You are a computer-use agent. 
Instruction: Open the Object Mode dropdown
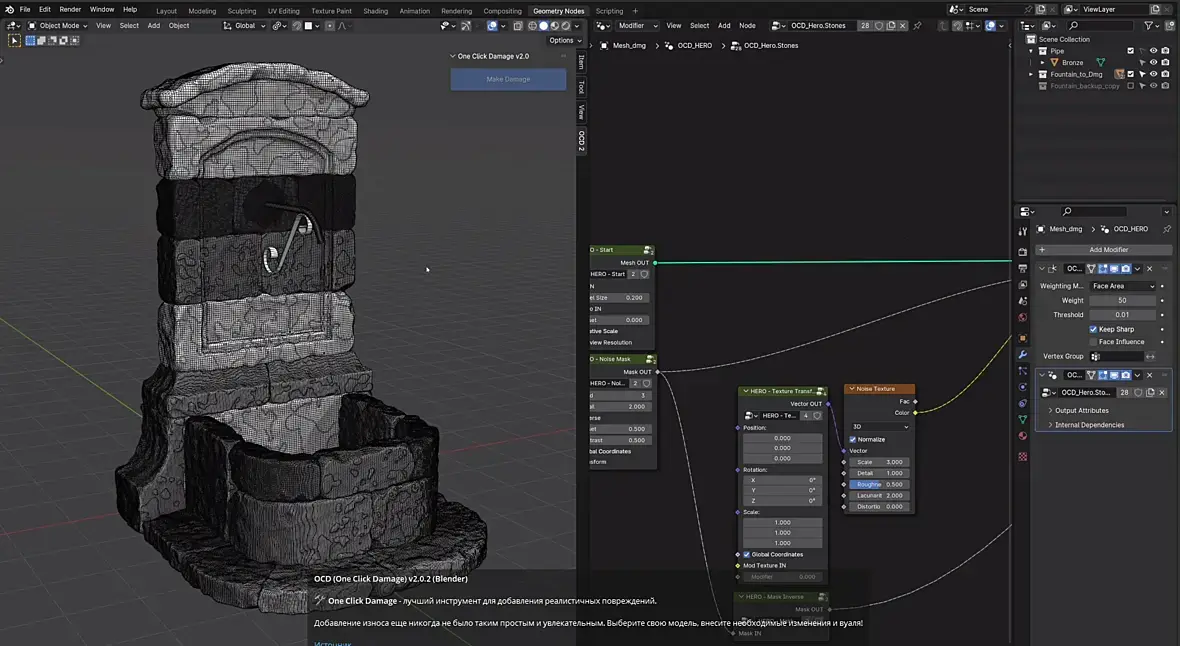coord(58,26)
